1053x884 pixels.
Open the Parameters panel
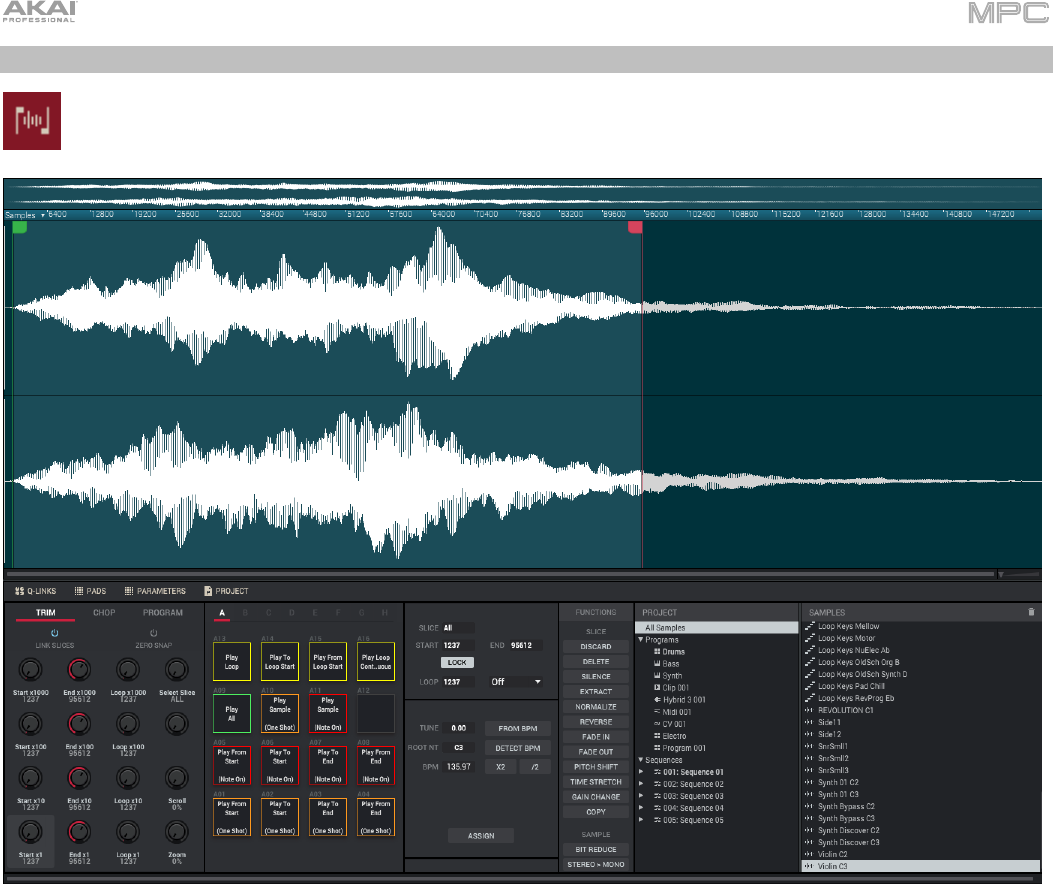155,591
